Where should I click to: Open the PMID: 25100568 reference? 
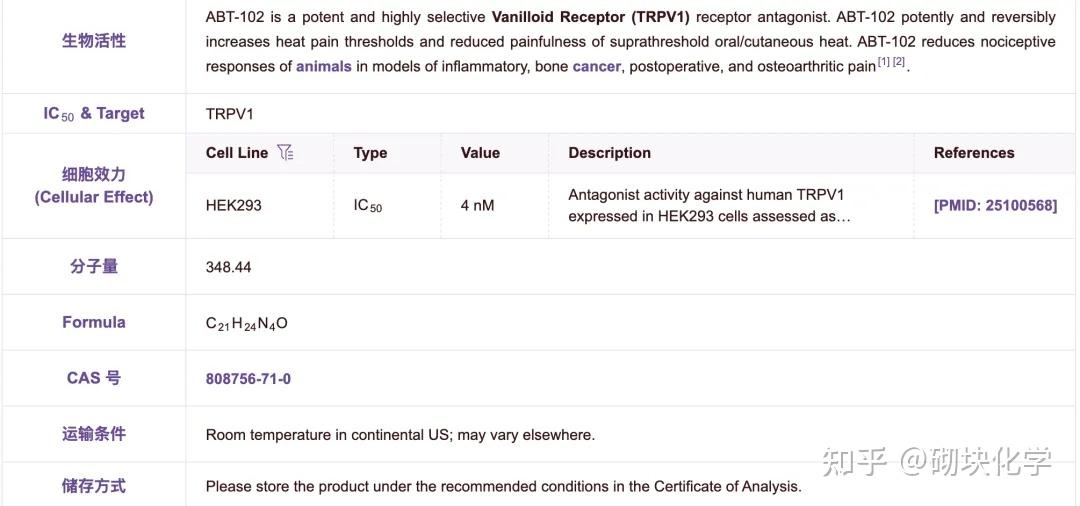tap(995, 206)
